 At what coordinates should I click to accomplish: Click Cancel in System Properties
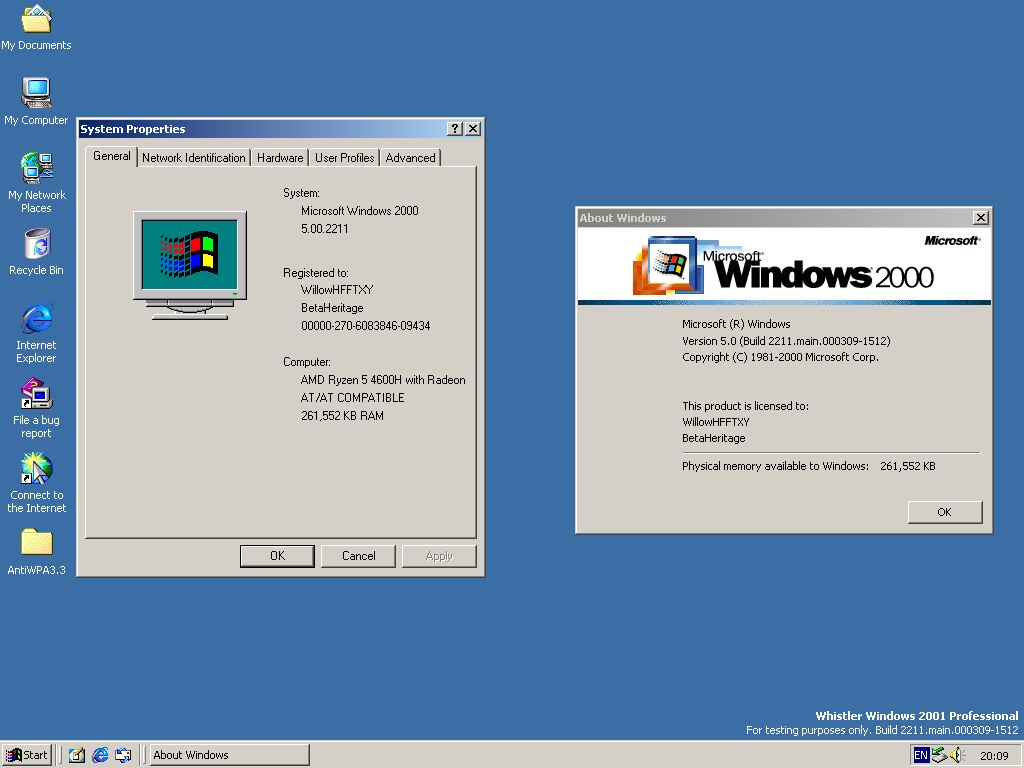[359, 556]
